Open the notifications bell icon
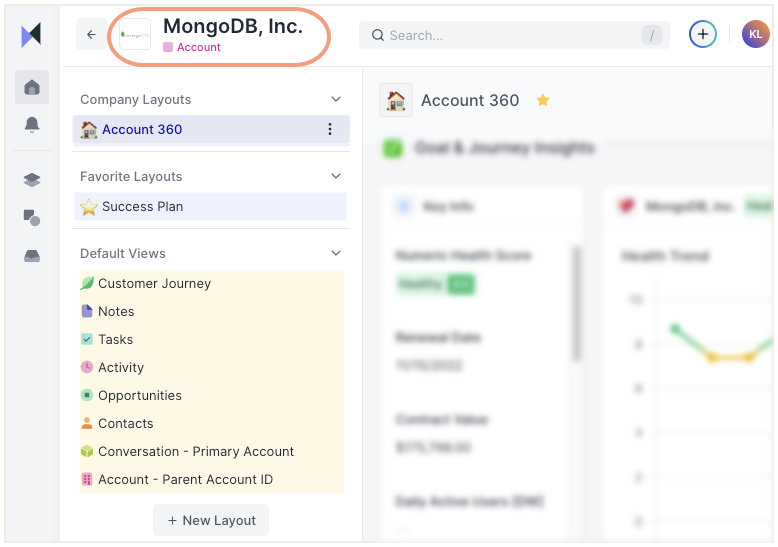 (32, 125)
